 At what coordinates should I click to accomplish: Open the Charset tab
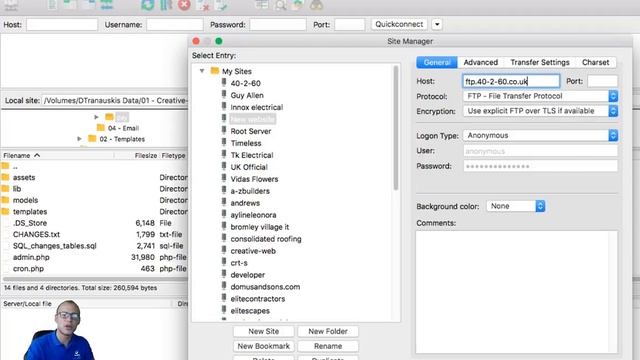596,62
